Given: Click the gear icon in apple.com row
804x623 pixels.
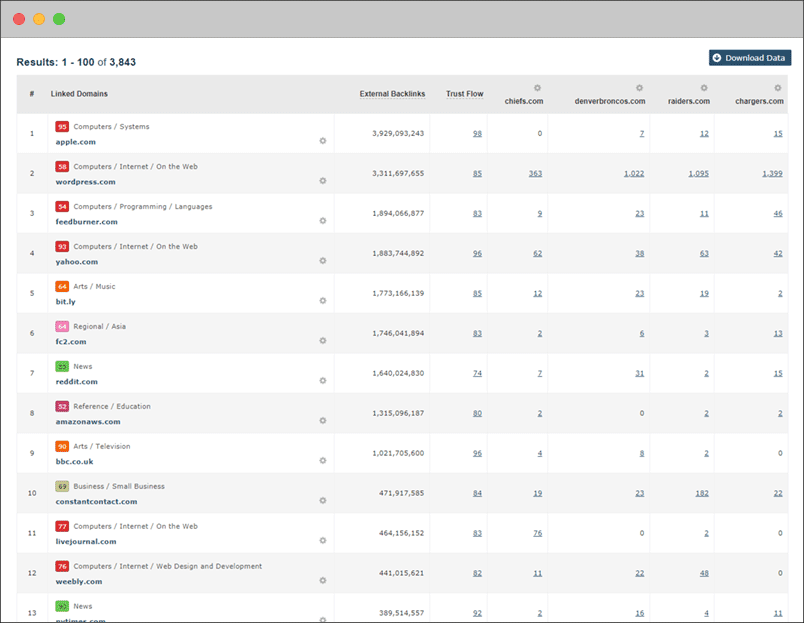Looking at the screenshot, I should [x=323, y=140].
